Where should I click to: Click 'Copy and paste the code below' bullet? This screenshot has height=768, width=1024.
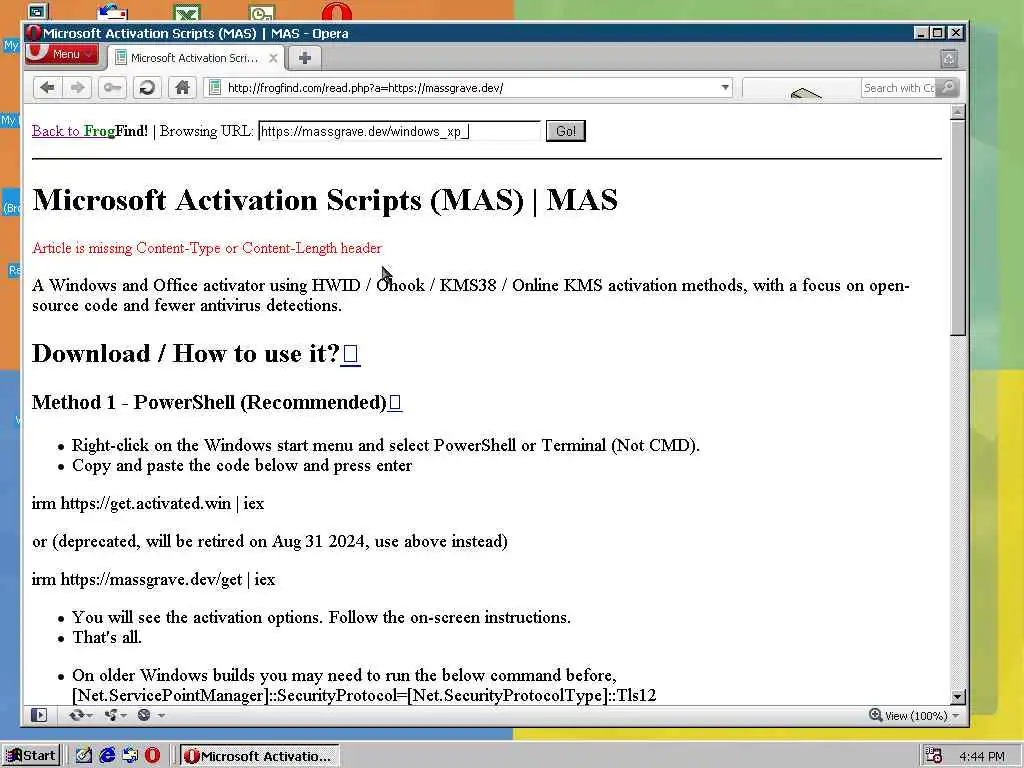[x=242, y=466]
